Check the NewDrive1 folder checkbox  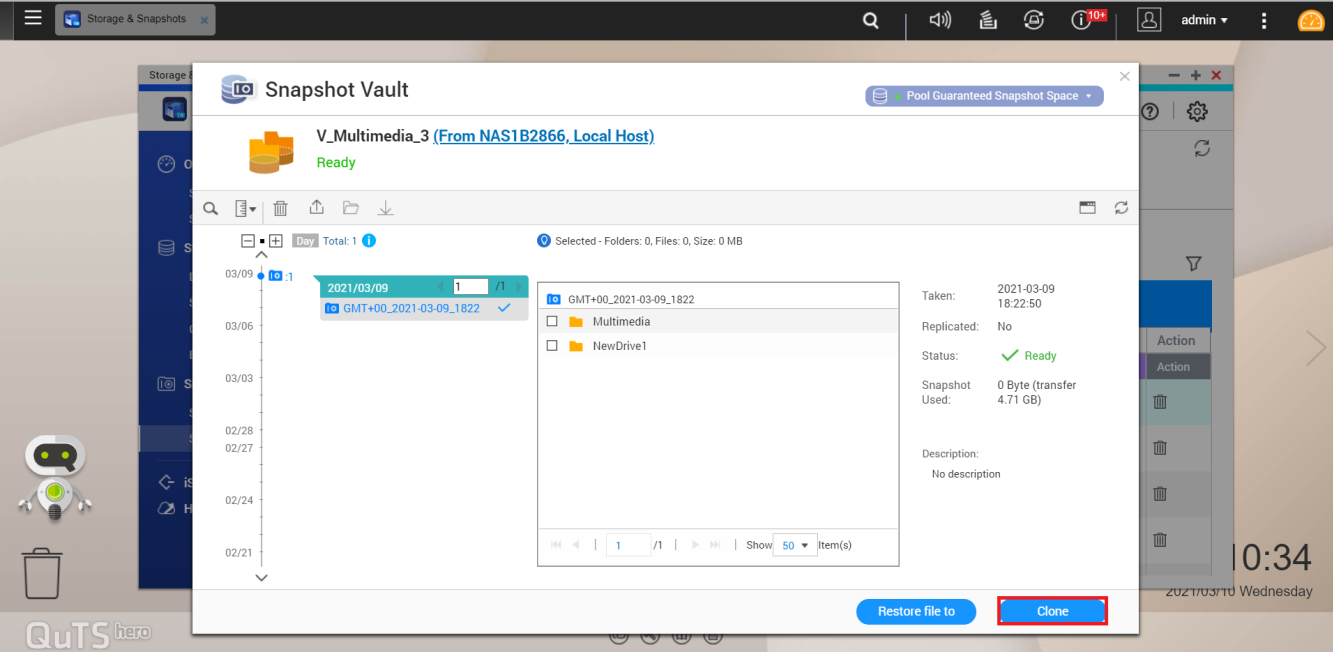tap(552, 346)
